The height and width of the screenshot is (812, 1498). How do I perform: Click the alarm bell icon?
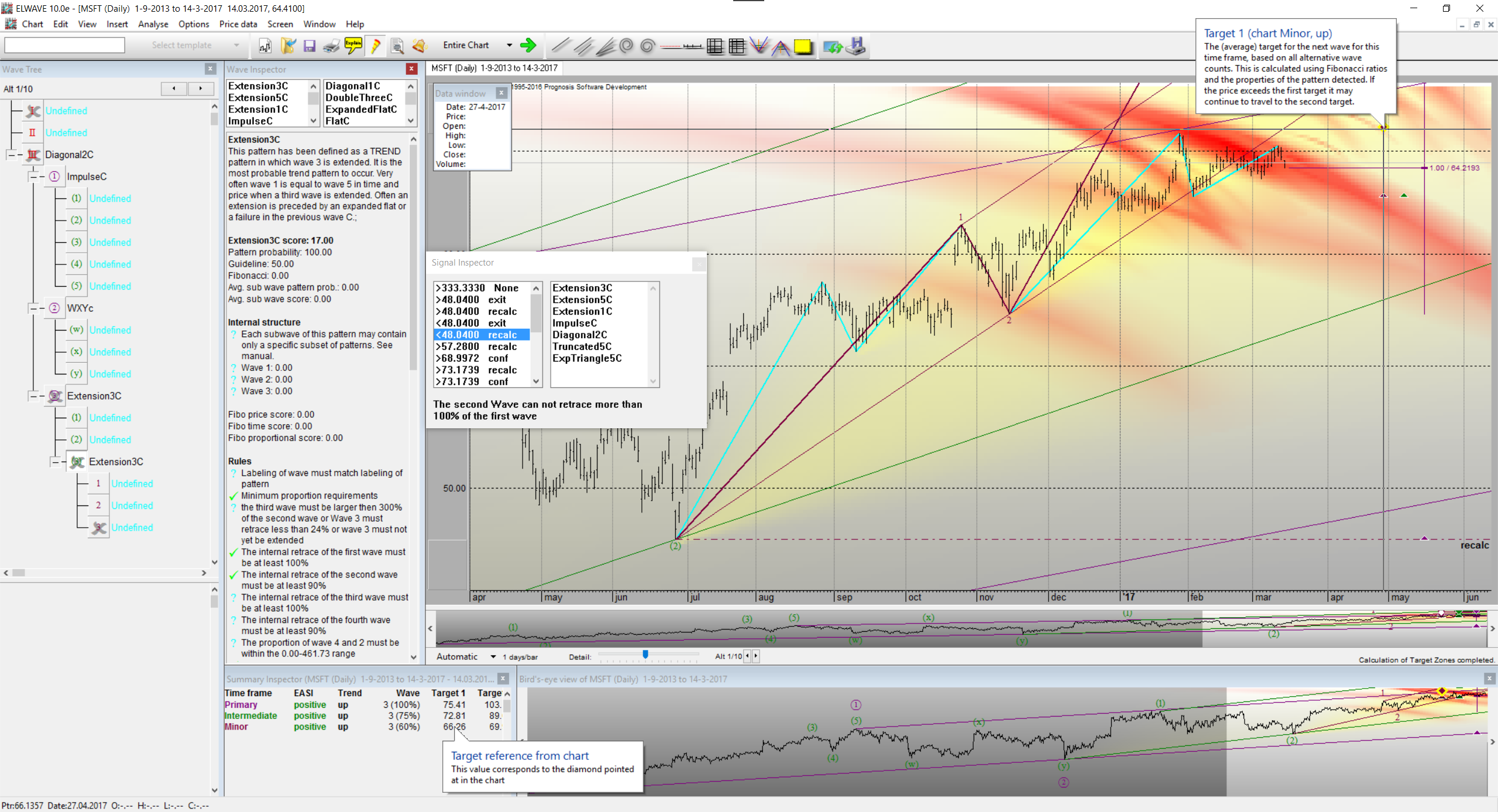(x=419, y=46)
